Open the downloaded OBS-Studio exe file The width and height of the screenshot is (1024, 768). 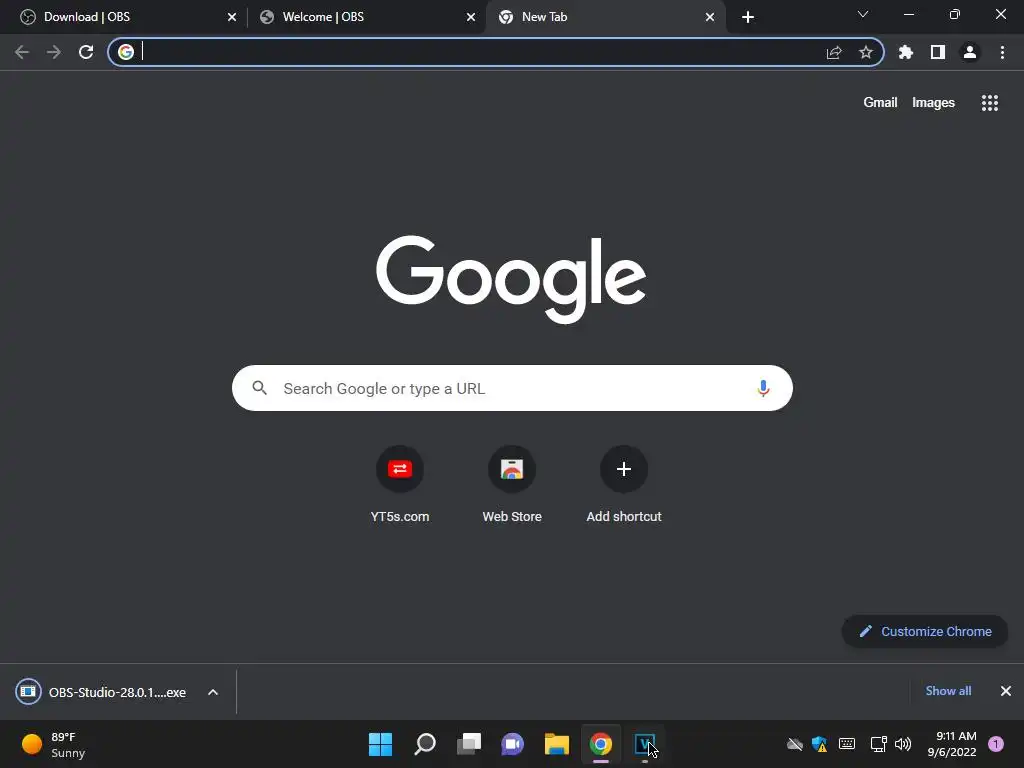[x=103, y=692]
